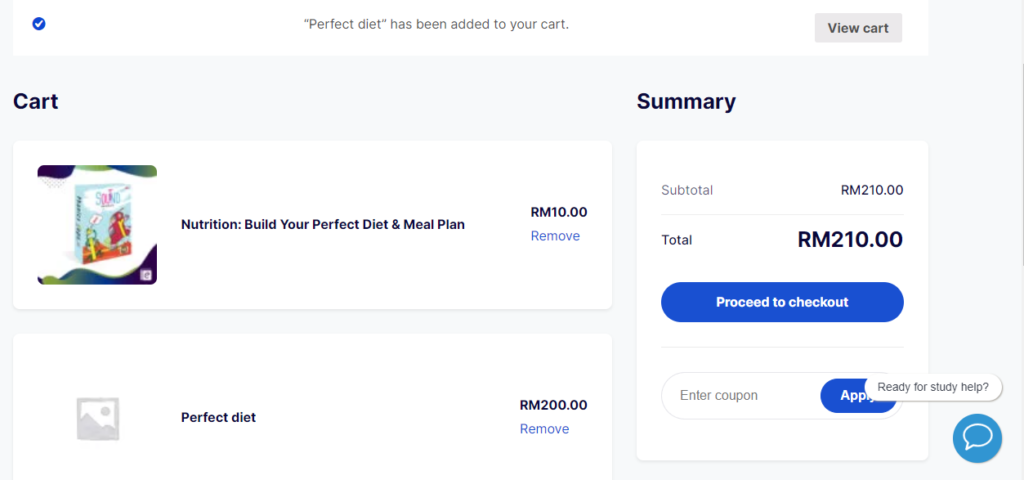Open the "Perfect diet" product title

point(218,417)
